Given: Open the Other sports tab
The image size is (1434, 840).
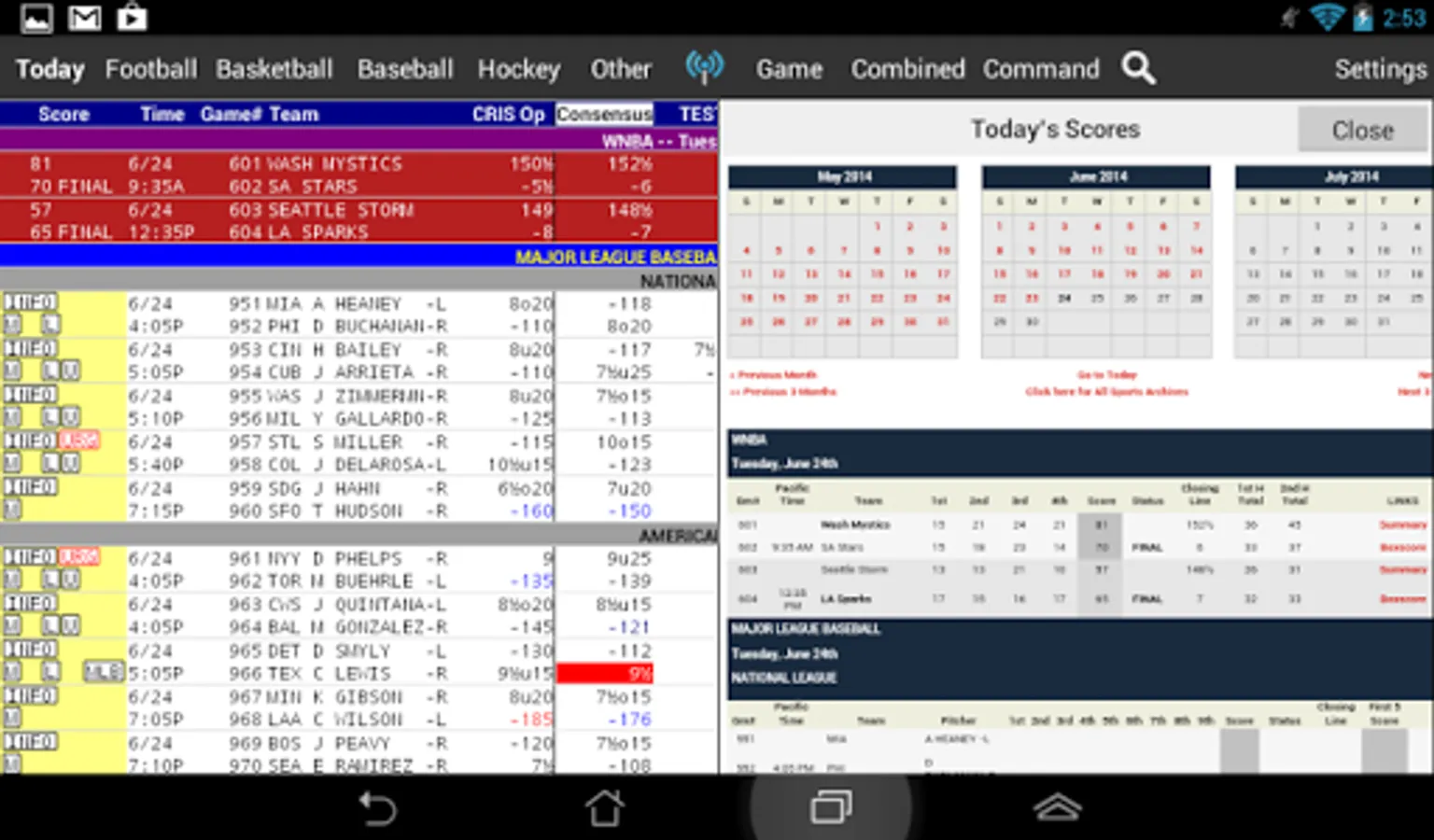Looking at the screenshot, I should (x=621, y=69).
